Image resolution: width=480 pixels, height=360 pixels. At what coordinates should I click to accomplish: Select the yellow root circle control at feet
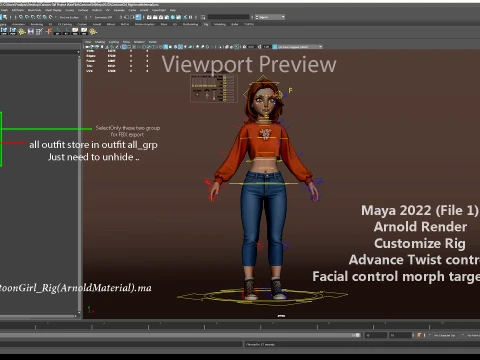(263, 295)
